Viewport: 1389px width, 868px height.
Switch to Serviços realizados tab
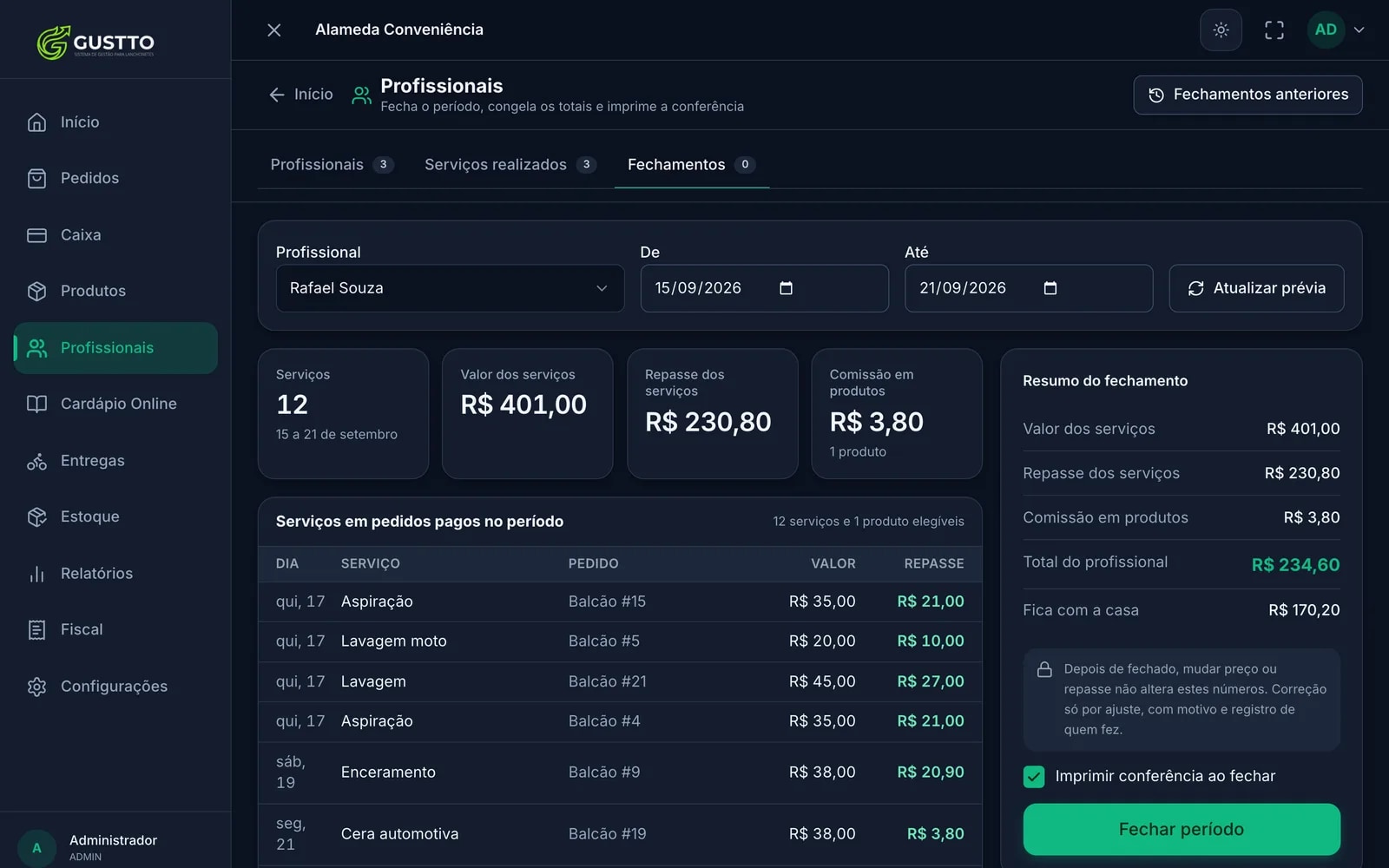coord(510,165)
